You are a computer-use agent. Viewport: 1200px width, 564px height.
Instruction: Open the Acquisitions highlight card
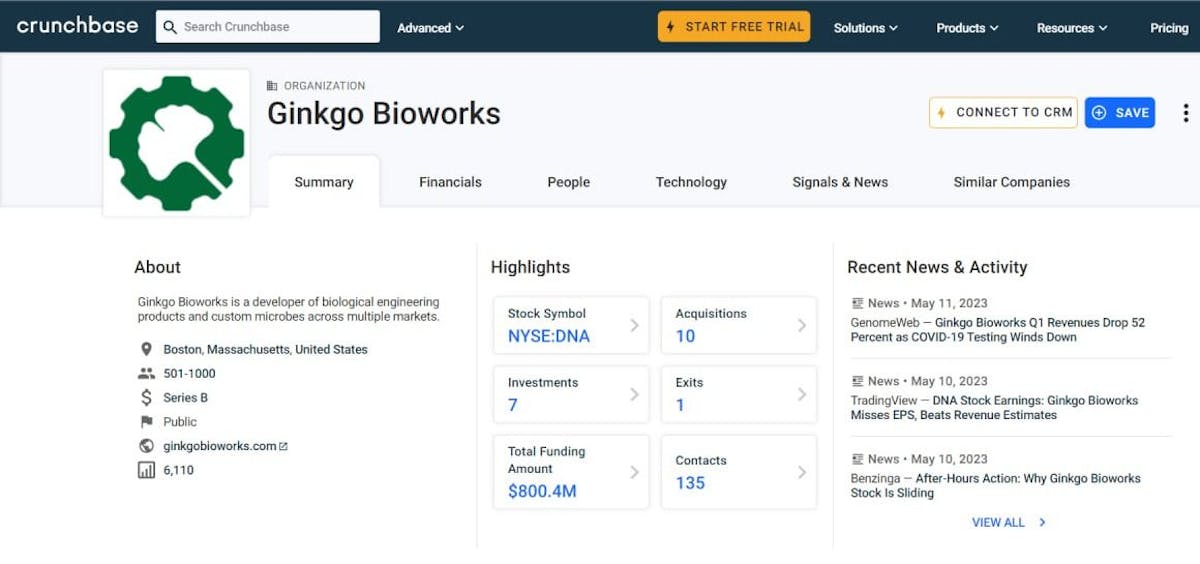(x=738, y=325)
